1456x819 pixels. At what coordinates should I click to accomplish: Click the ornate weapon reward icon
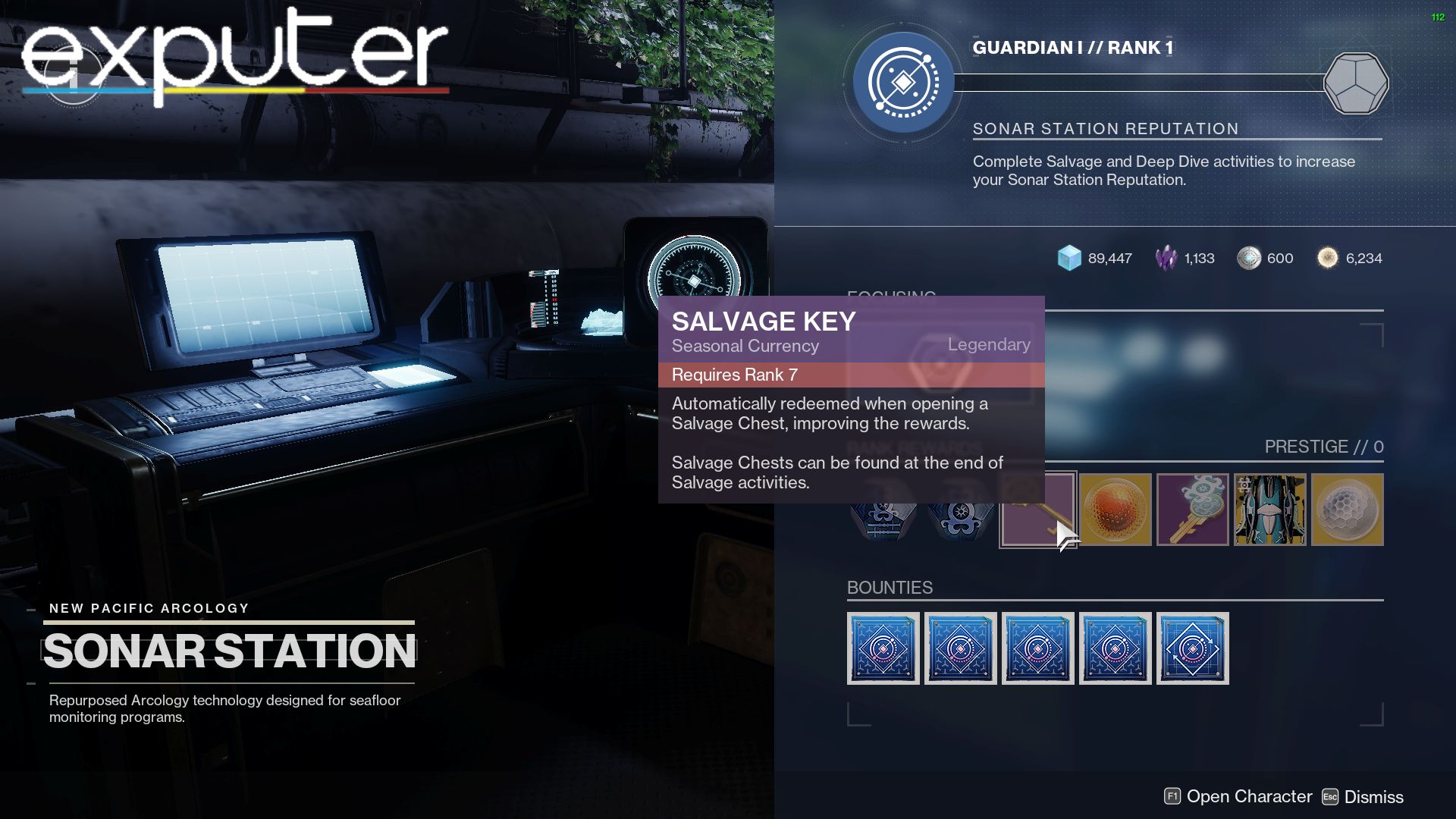tap(1269, 509)
